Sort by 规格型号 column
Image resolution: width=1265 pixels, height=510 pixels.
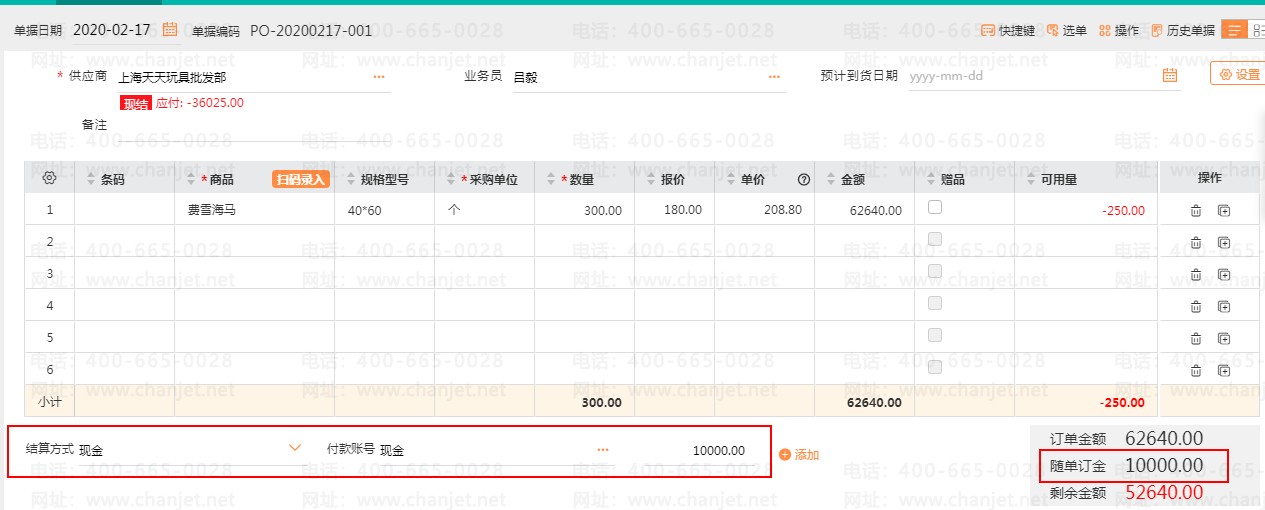pyautogui.click(x=351, y=180)
